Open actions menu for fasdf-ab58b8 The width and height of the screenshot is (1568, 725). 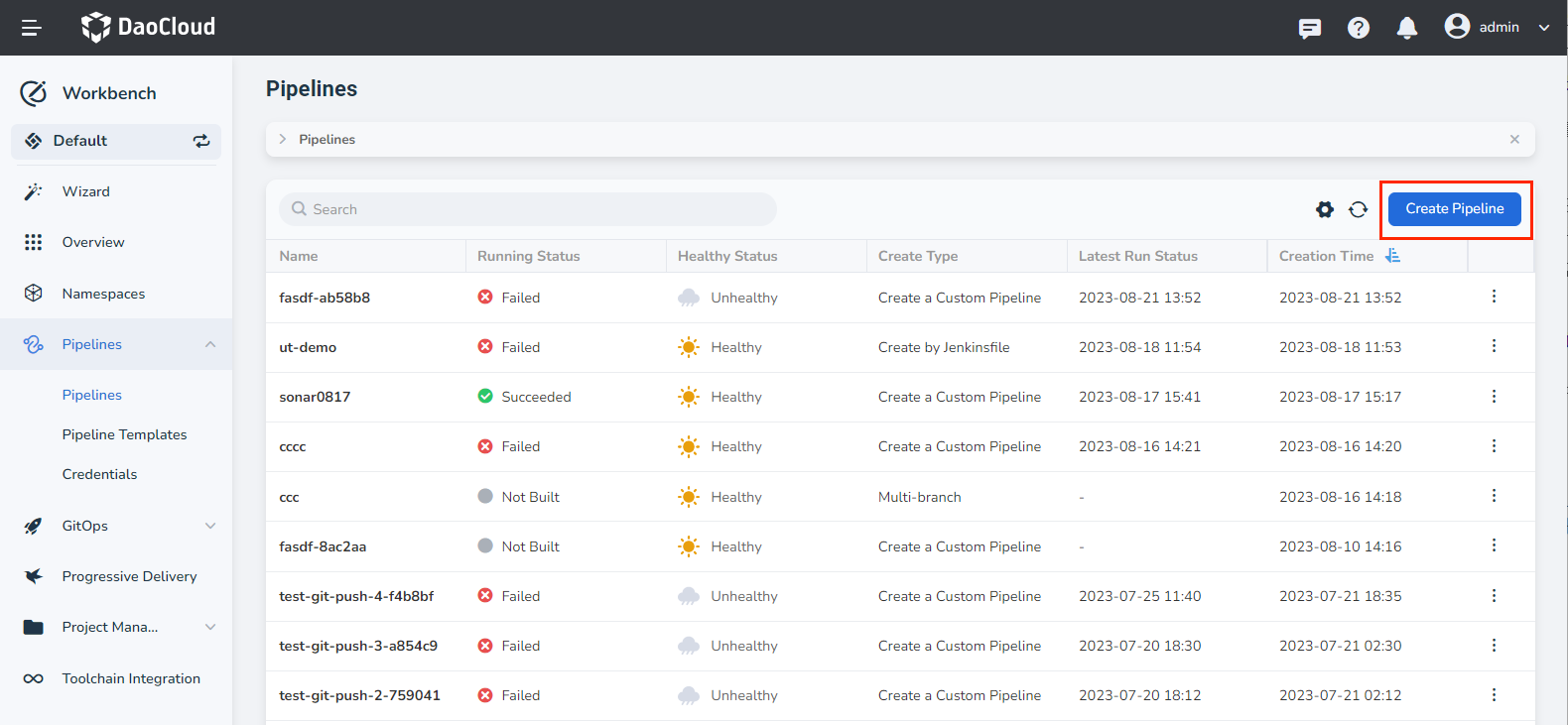[x=1494, y=297]
